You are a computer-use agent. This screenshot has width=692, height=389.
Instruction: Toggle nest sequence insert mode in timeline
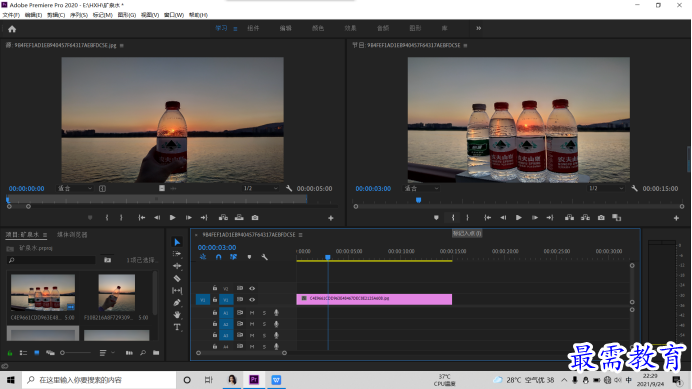(203, 257)
